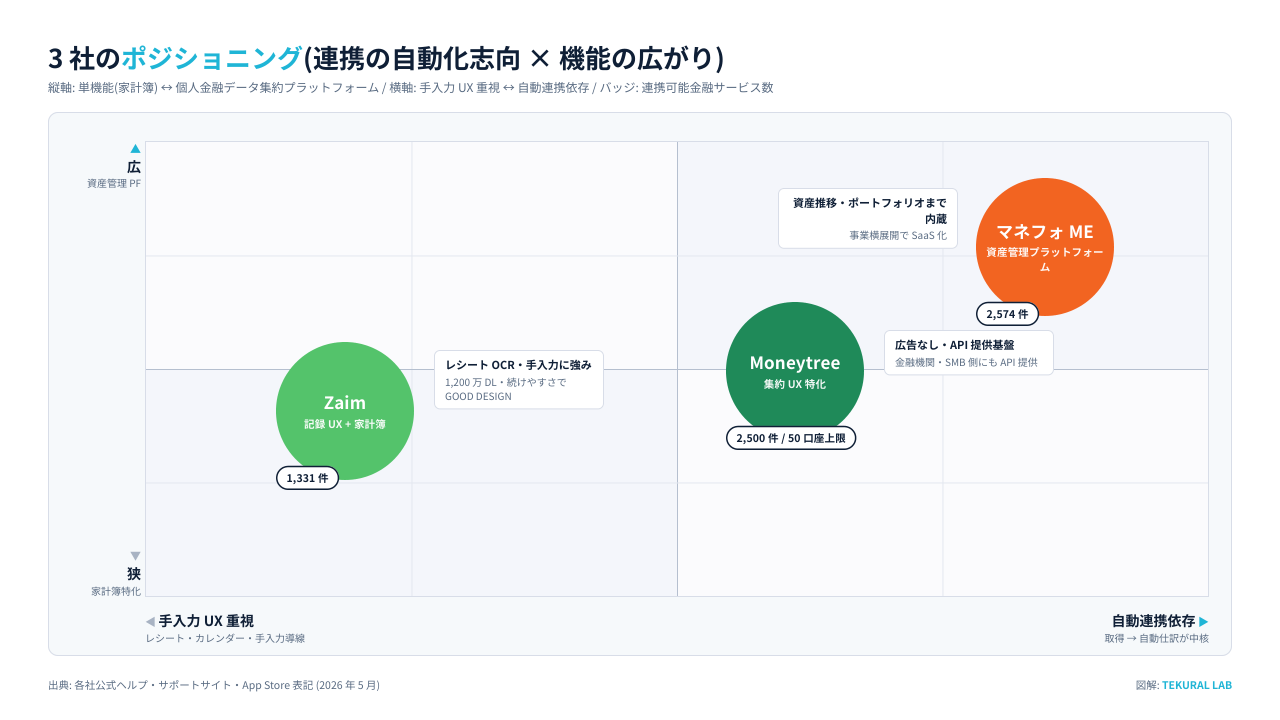Click the レシート・カレンダー・手入力導線 caption
The width and height of the screenshot is (1280, 720).
pos(225,638)
